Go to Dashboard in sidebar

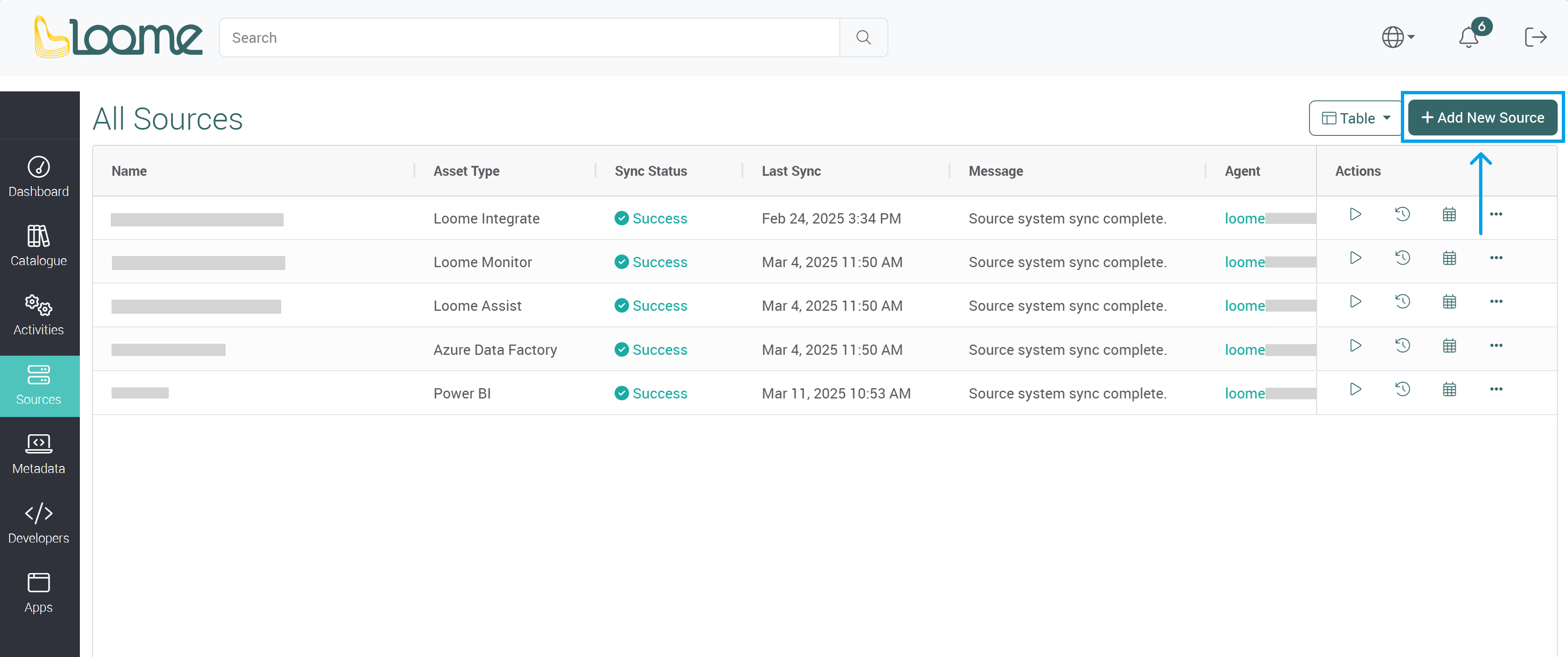pyautogui.click(x=39, y=177)
